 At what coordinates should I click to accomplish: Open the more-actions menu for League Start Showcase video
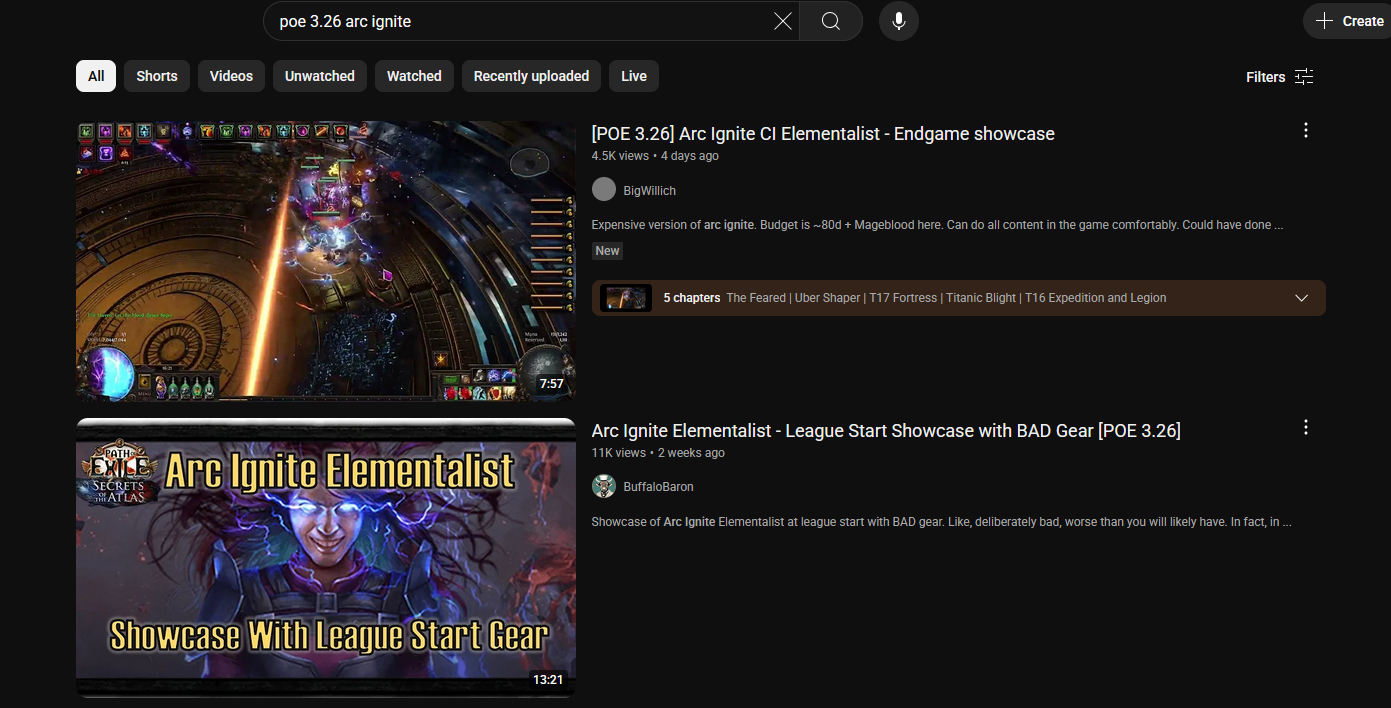pyautogui.click(x=1305, y=428)
